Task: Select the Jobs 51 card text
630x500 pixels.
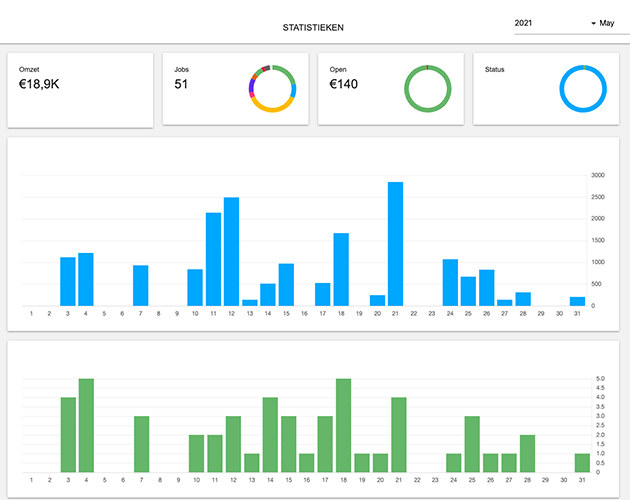Action: tap(181, 84)
